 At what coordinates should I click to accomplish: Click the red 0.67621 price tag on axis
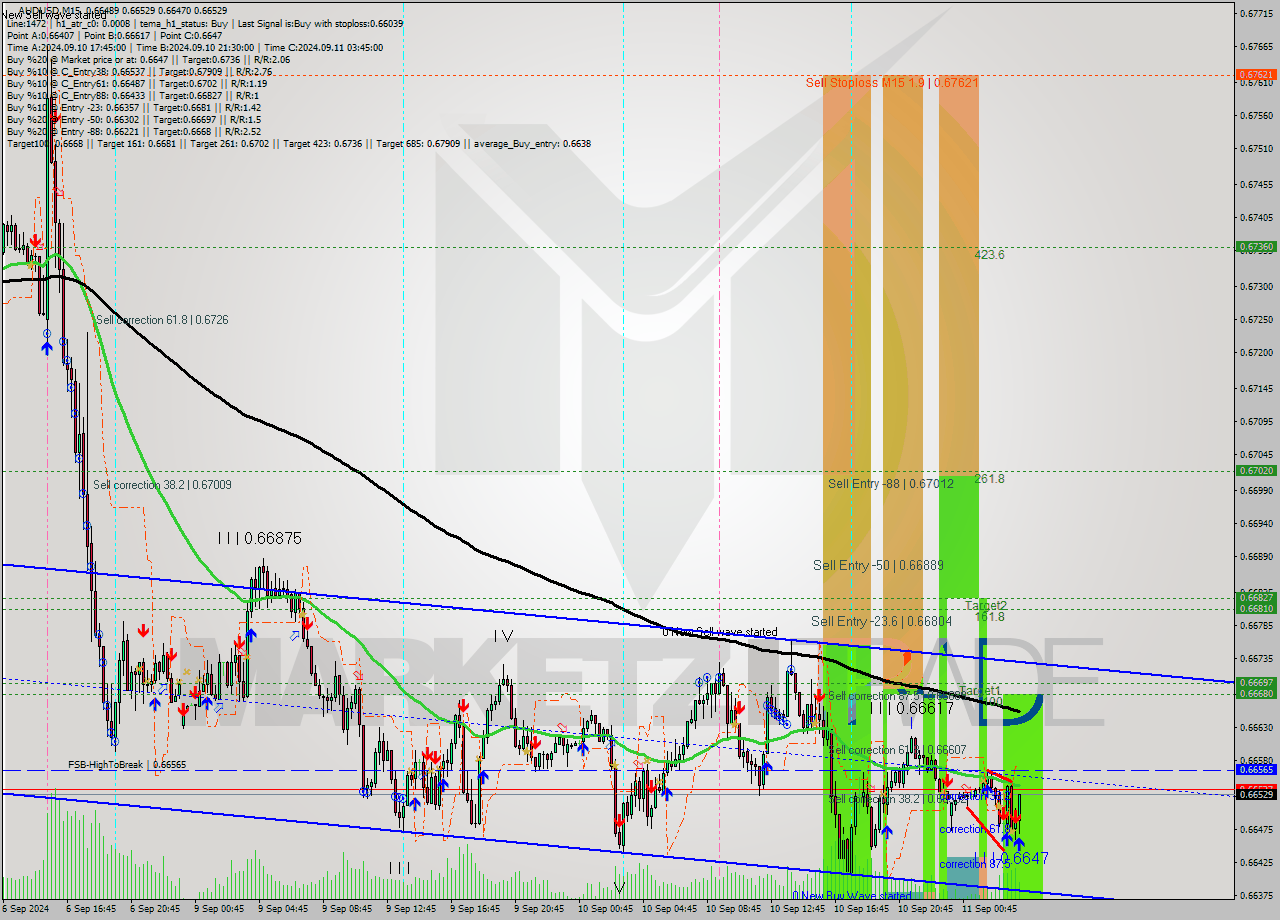coord(1255,74)
